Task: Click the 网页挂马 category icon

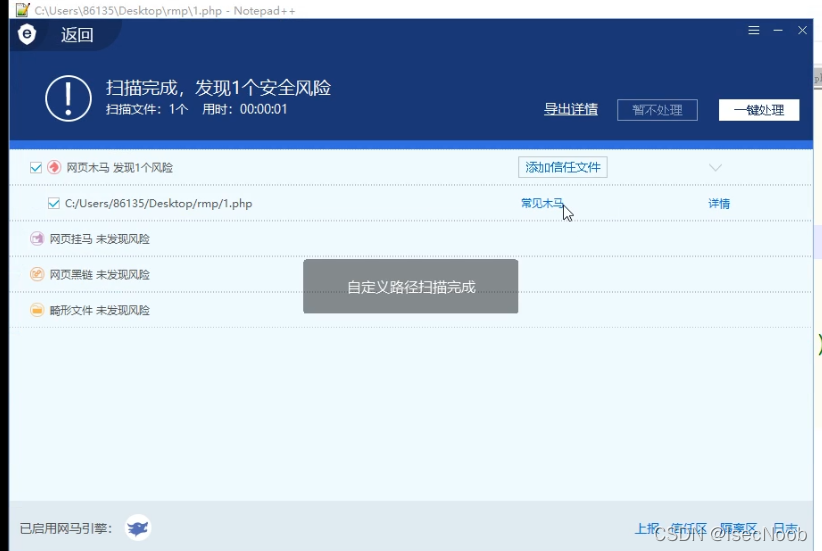Action: 37,239
